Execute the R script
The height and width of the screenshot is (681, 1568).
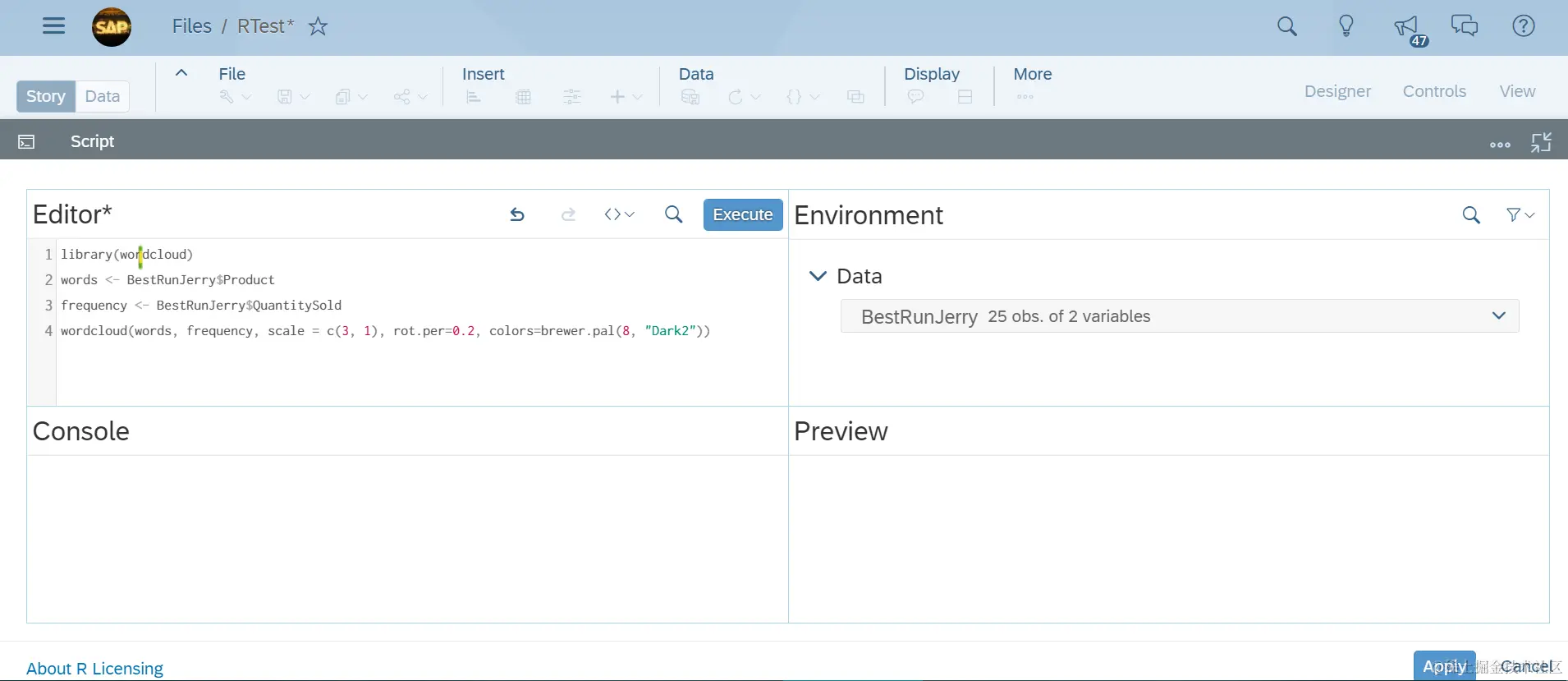[x=743, y=214]
